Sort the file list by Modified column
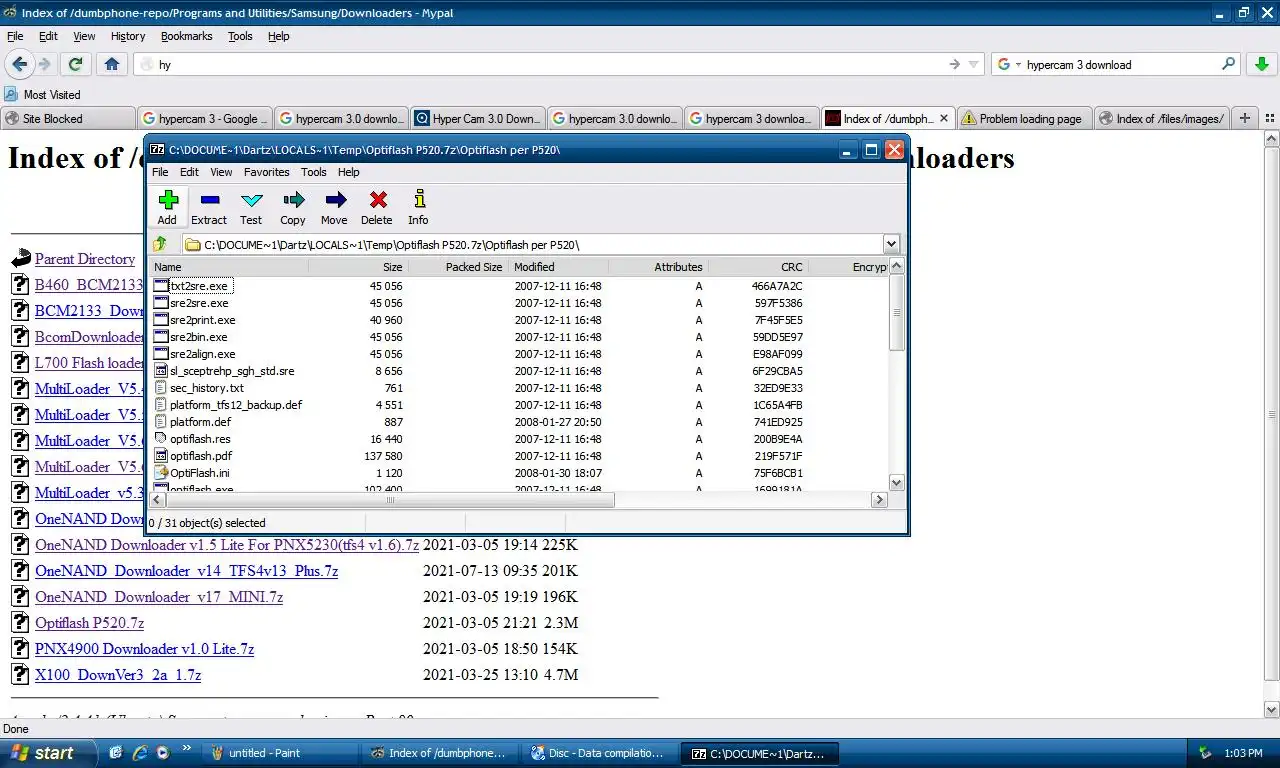This screenshot has height=768, width=1280. [558, 267]
